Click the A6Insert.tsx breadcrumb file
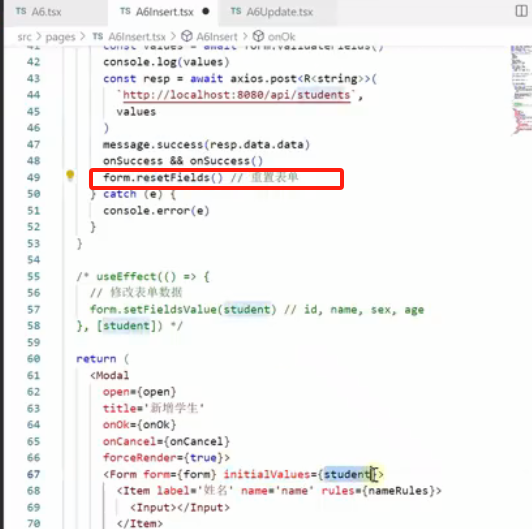This screenshot has height=529, width=532. pyautogui.click(x=129, y=37)
